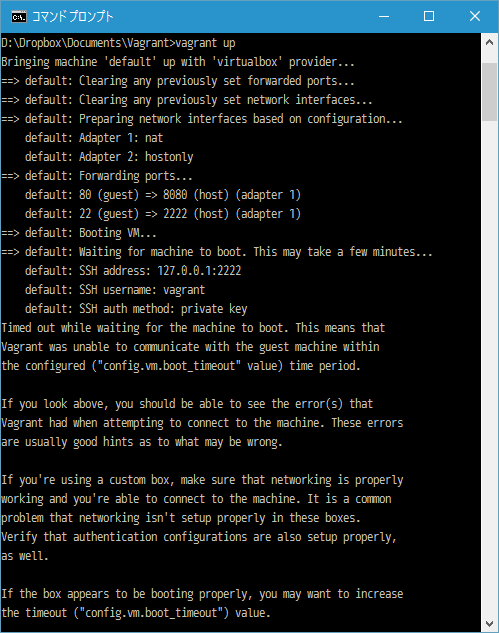Click the scrollbar up arrow
The width and height of the screenshot is (499, 633).
point(489,42)
